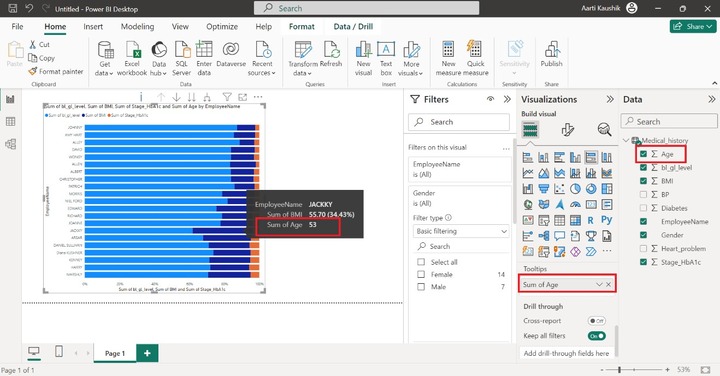Switch to the Modeling tab
Image resolution: width=720 pixels, height=376 pixels.
(x=137, y=27)
